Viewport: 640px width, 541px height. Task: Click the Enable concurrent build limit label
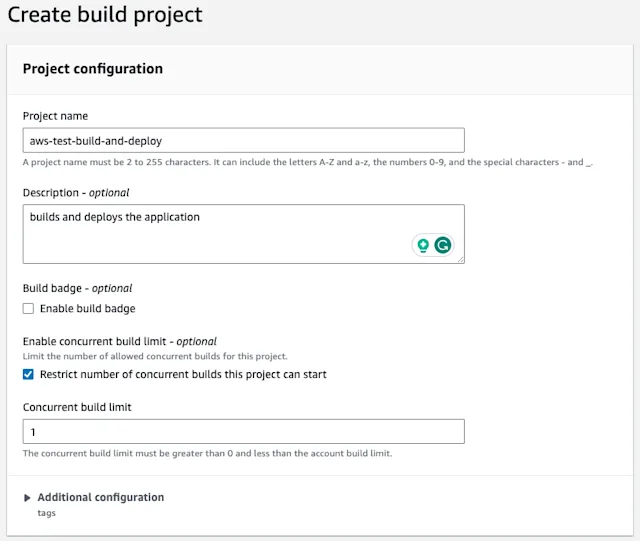pyautogui.click(x=119, y=341)
